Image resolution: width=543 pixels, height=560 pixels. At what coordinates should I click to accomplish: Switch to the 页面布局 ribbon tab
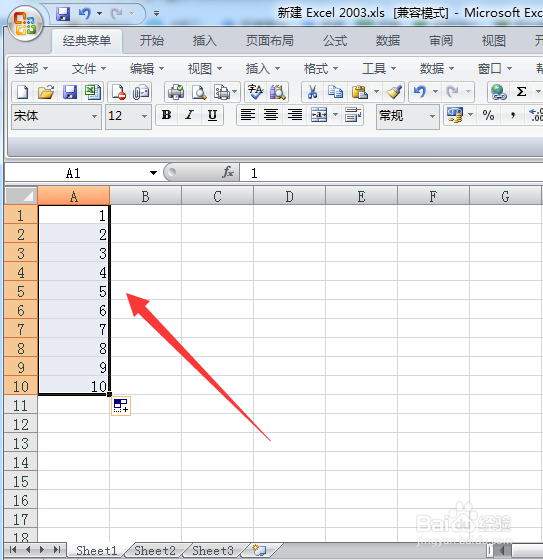point(270,40)
